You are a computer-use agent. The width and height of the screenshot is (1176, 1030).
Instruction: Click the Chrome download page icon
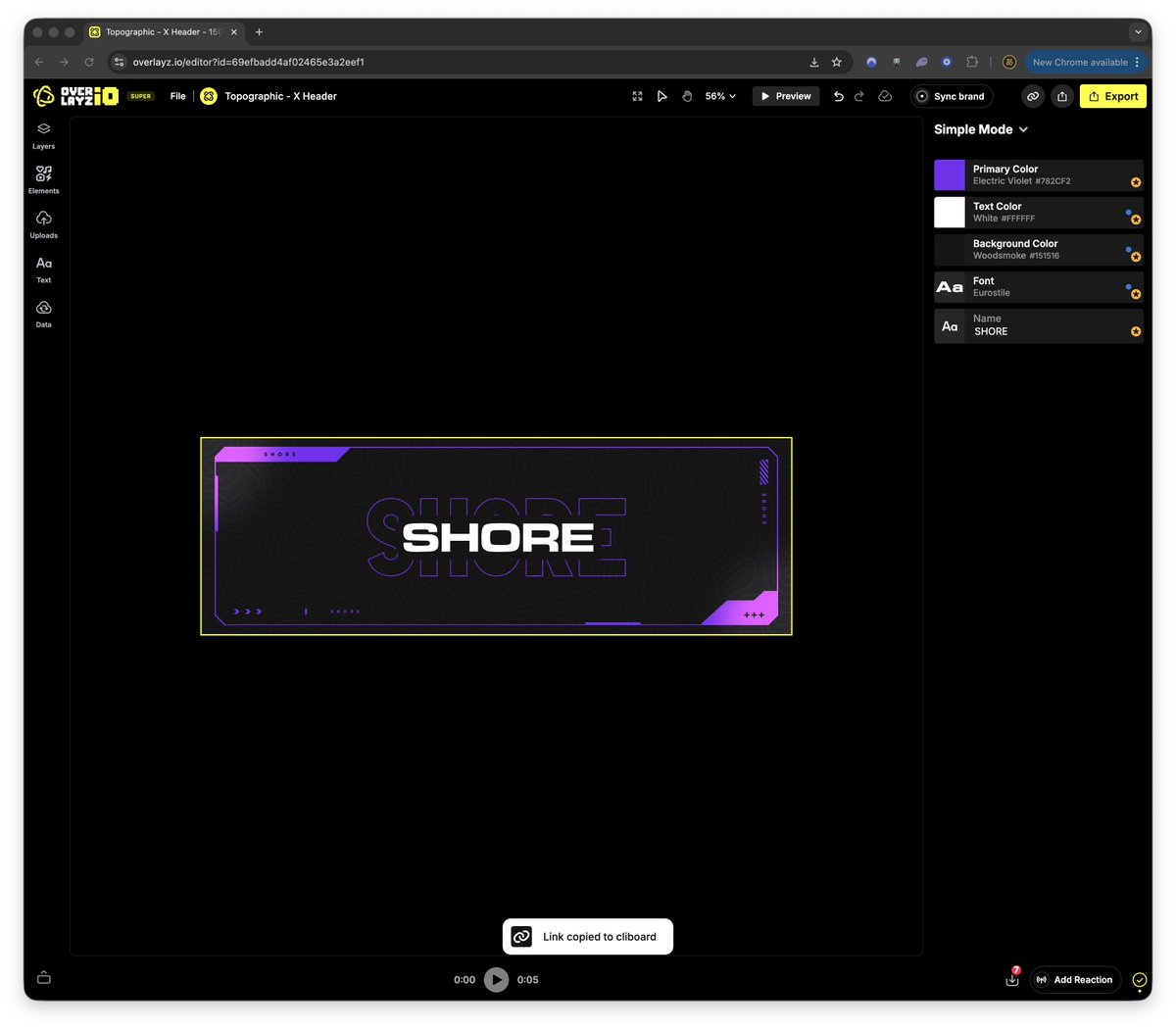[x=814, y=62]
